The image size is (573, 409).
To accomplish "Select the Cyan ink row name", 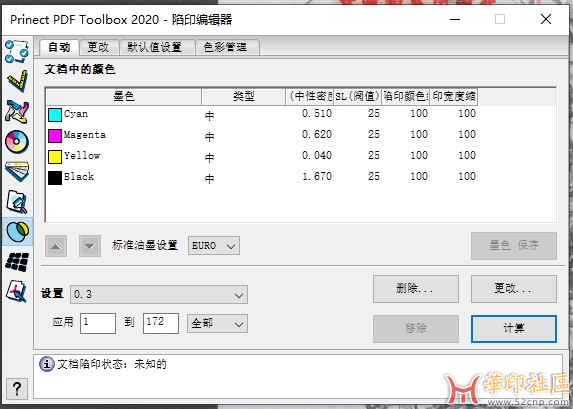I will [76, 114].
